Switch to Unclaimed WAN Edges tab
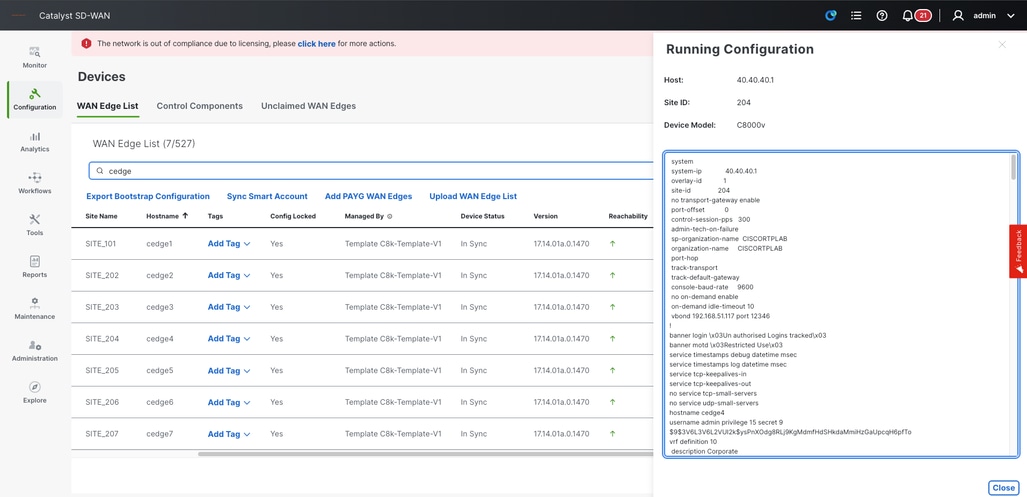 pyautogui.click(x=308, y=106)
